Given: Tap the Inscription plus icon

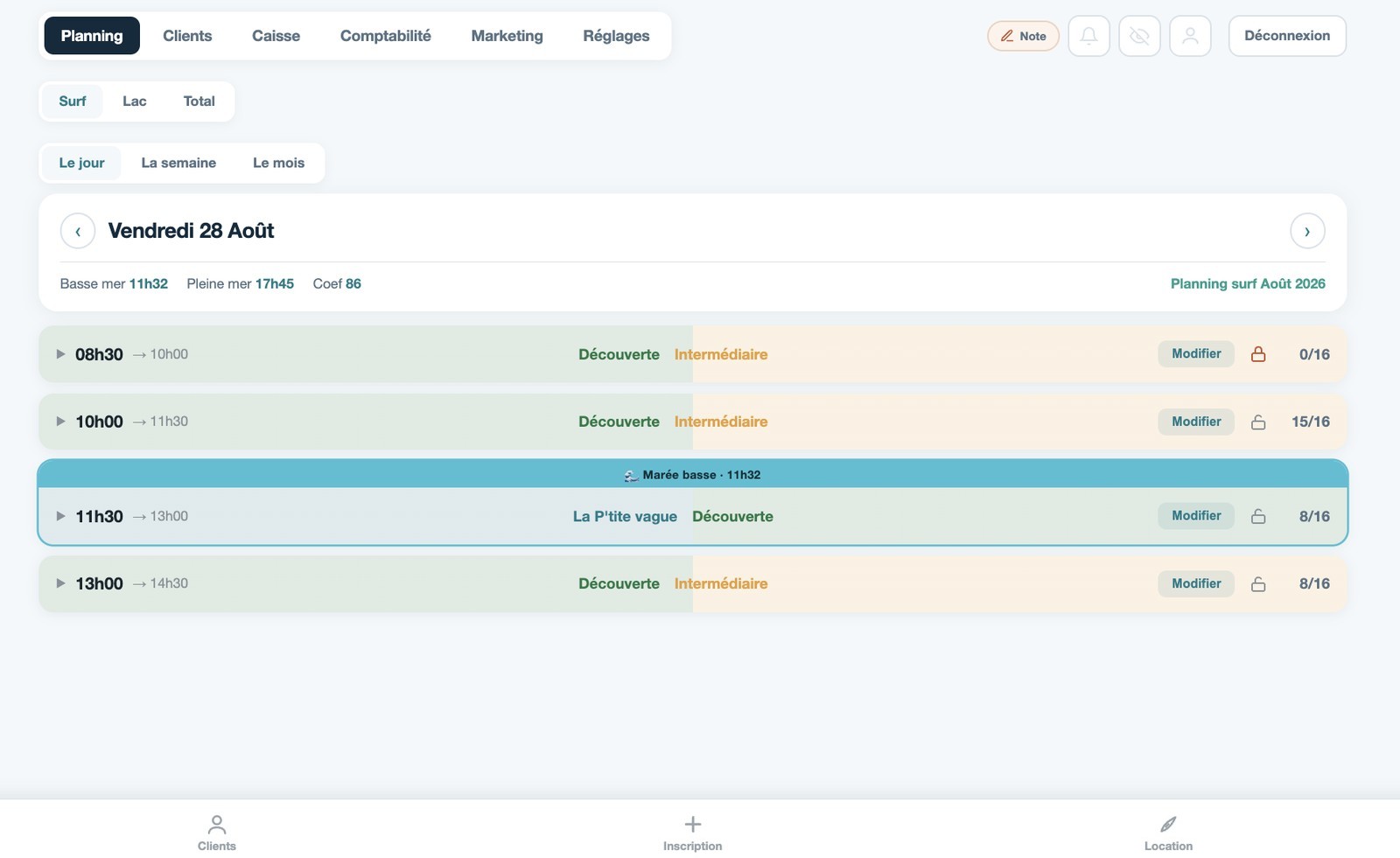Looking at the screenshot, I should [x=693, y=824].
